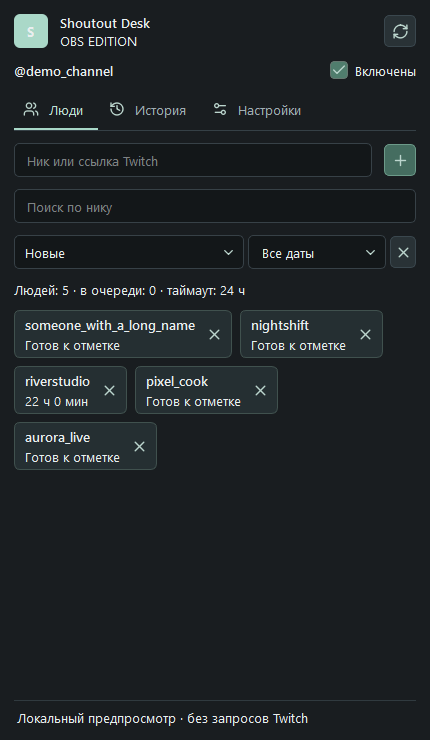Open the Все даты filter dropdown
Image resolution: width=430 pixels, height=740 pixels.
[317, 252]
